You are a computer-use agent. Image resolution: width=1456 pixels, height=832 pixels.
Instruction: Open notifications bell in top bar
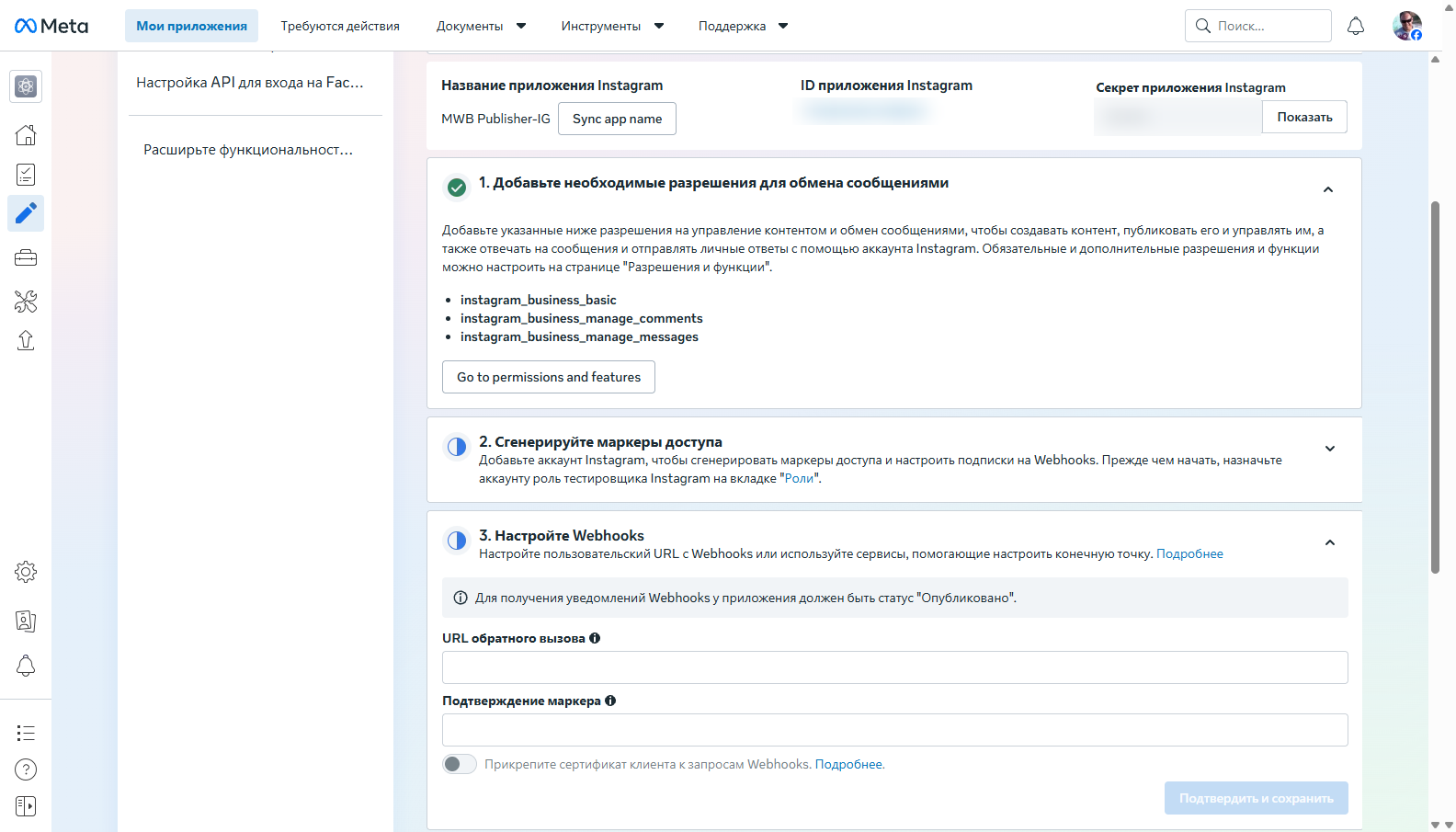(x=1356, y=26)
